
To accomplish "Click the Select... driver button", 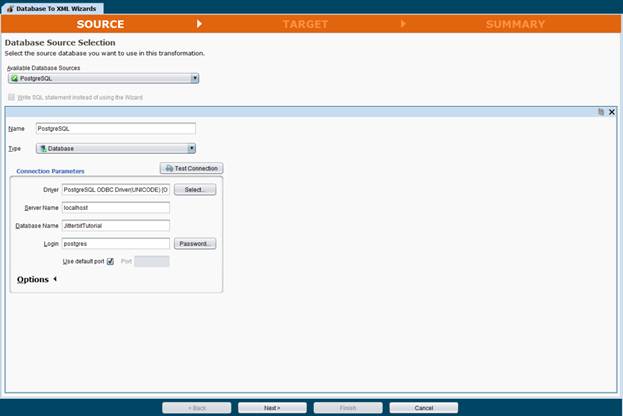I will click(195, 190).
